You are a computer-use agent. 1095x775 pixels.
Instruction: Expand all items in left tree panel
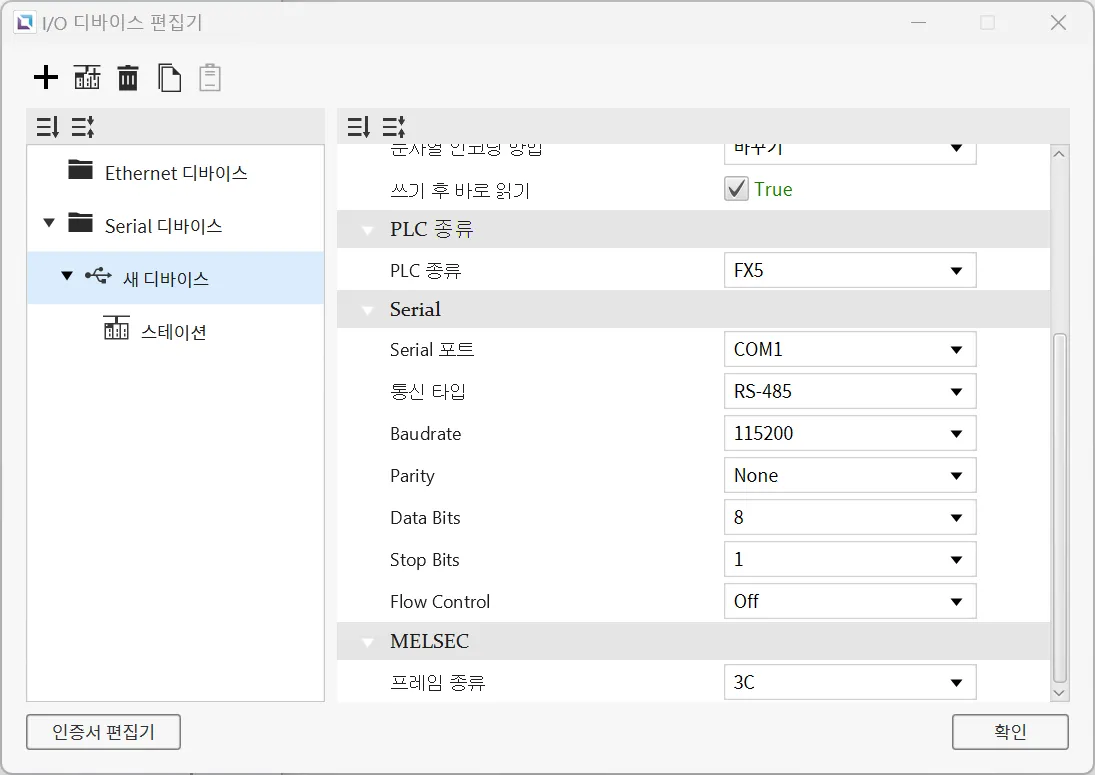point(83,127)
